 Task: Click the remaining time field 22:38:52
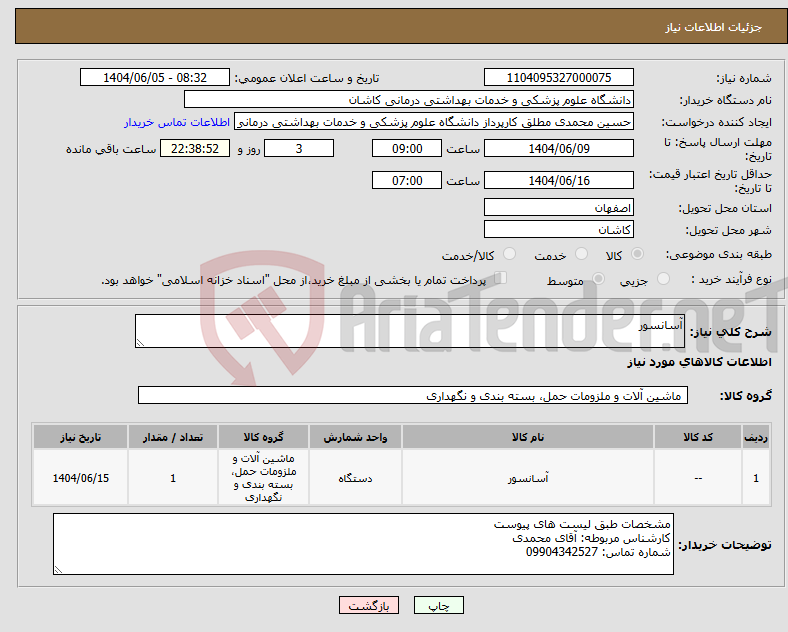click(x=194, y=149)
